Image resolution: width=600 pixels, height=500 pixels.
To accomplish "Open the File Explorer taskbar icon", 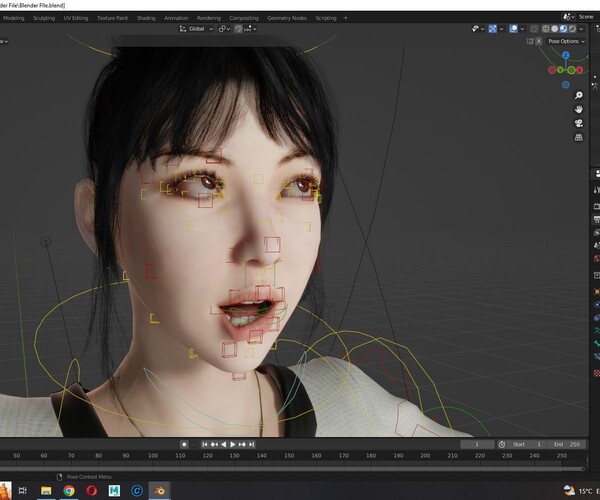I will (46, 490).
